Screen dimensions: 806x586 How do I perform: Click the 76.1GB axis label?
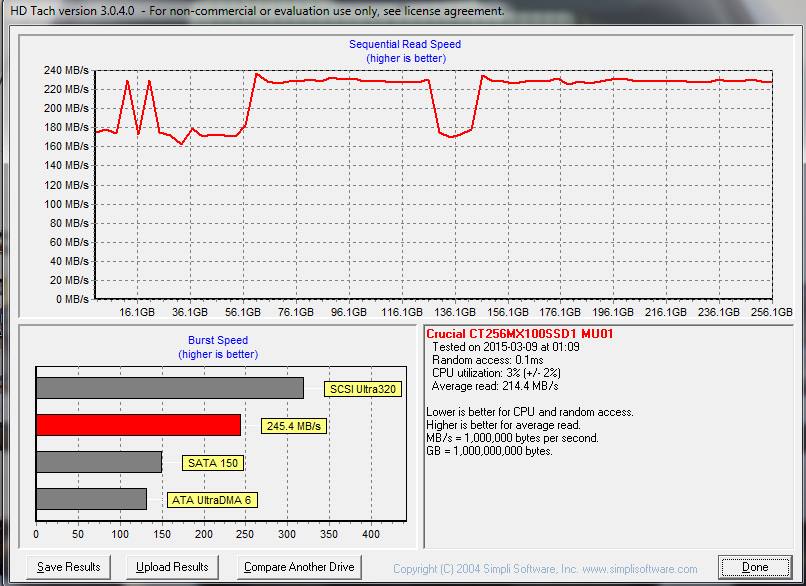296,312
